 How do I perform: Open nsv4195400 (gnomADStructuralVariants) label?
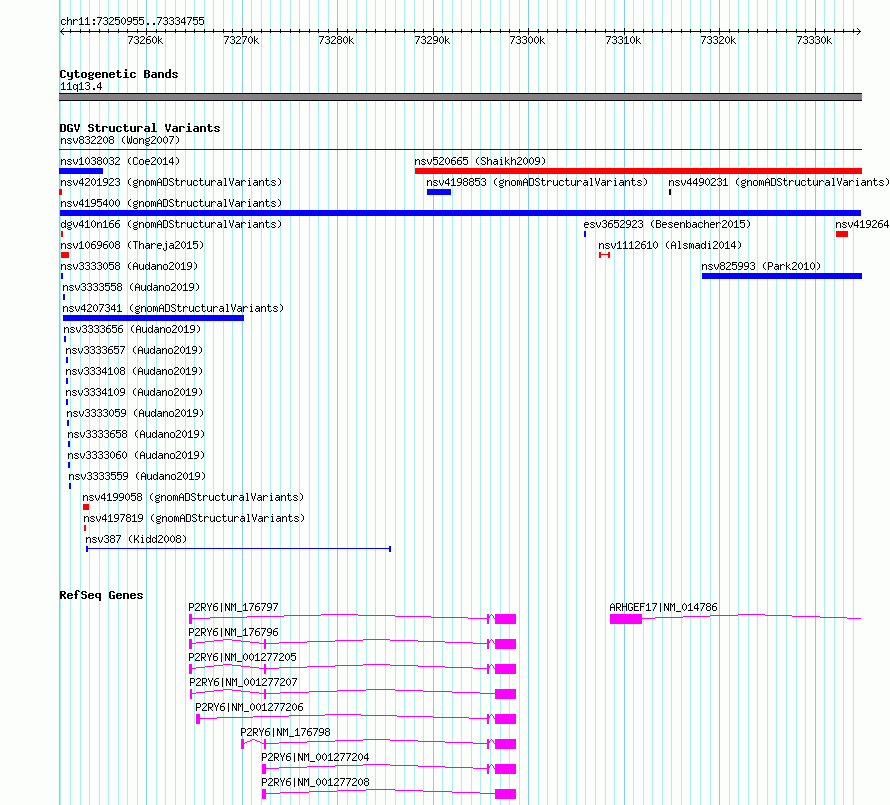(171, 203)
